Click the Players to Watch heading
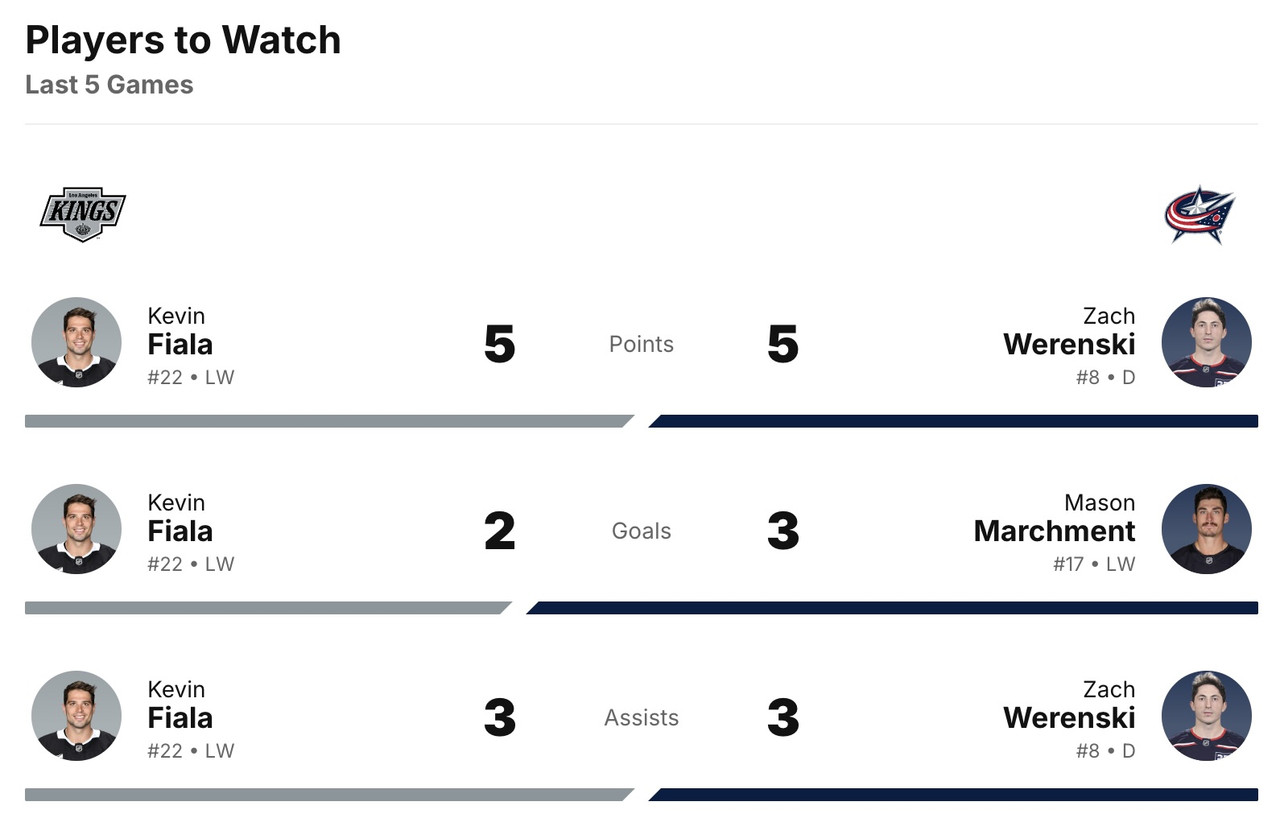This screenshot has height=823, width=1280. tap(183, 40)
